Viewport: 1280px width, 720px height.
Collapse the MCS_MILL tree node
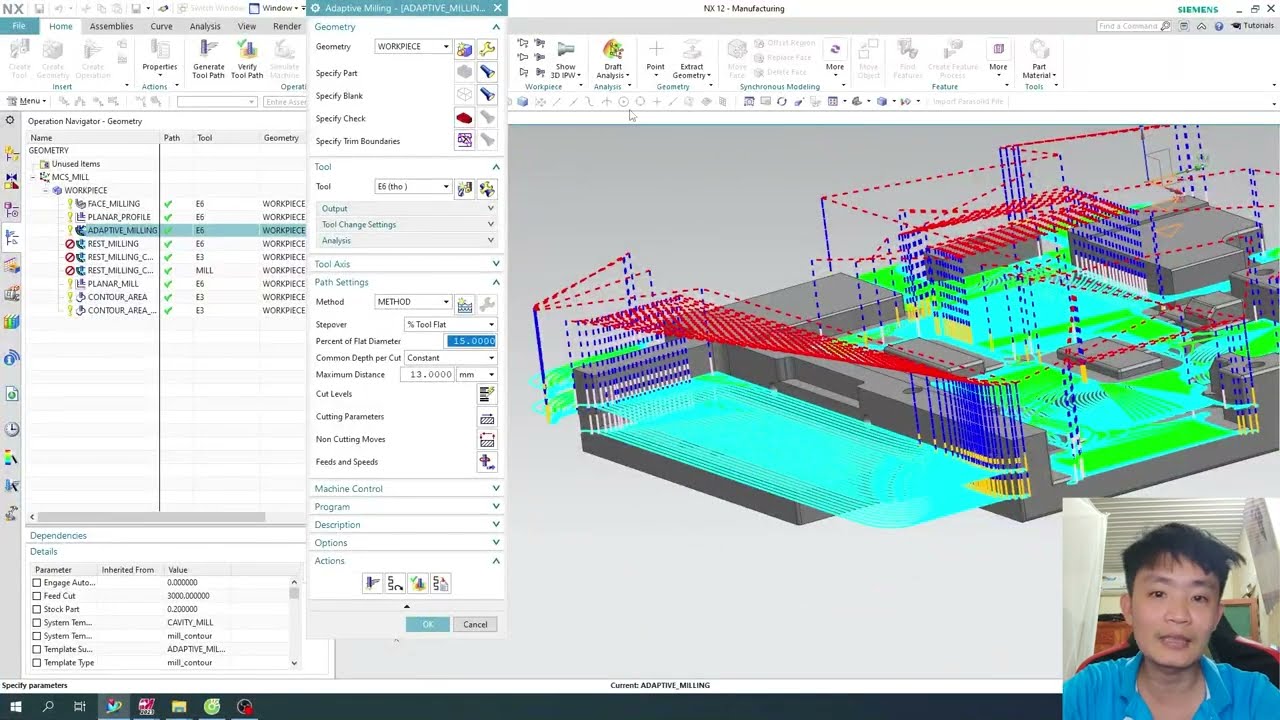(33, 177)
